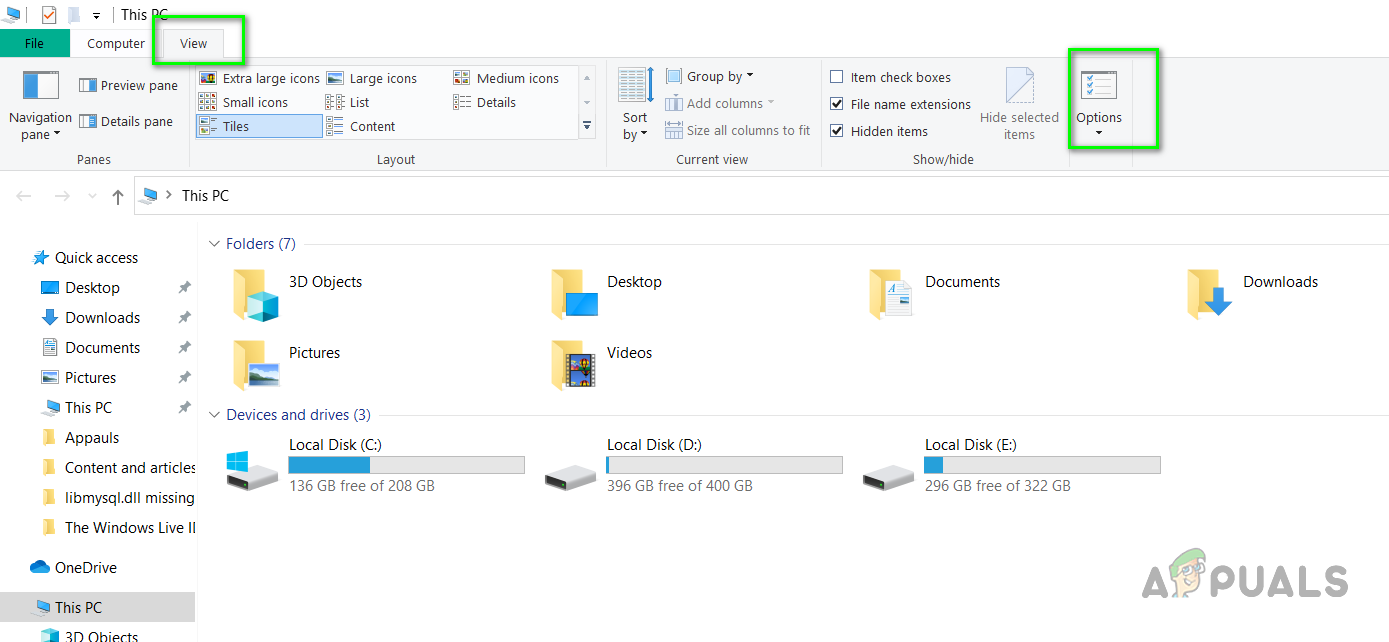Click the 136 GB free of 208 GB text
The image size is (1389, 642).
coord(362,486)
